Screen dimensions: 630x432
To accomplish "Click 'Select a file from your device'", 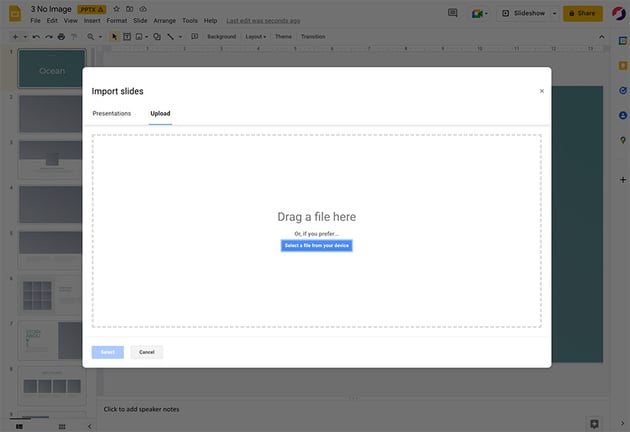I will [x=316, y=245].
